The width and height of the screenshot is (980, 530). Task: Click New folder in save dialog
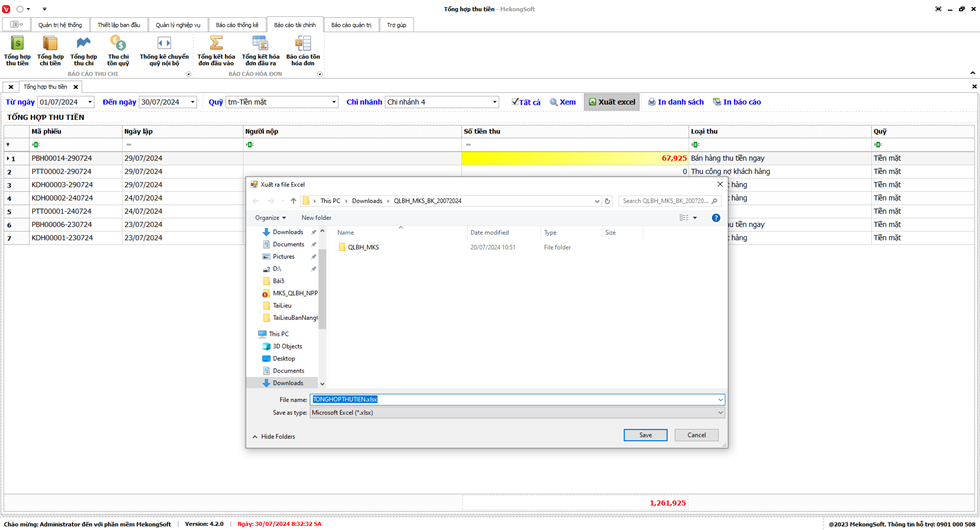coord(316,218)
